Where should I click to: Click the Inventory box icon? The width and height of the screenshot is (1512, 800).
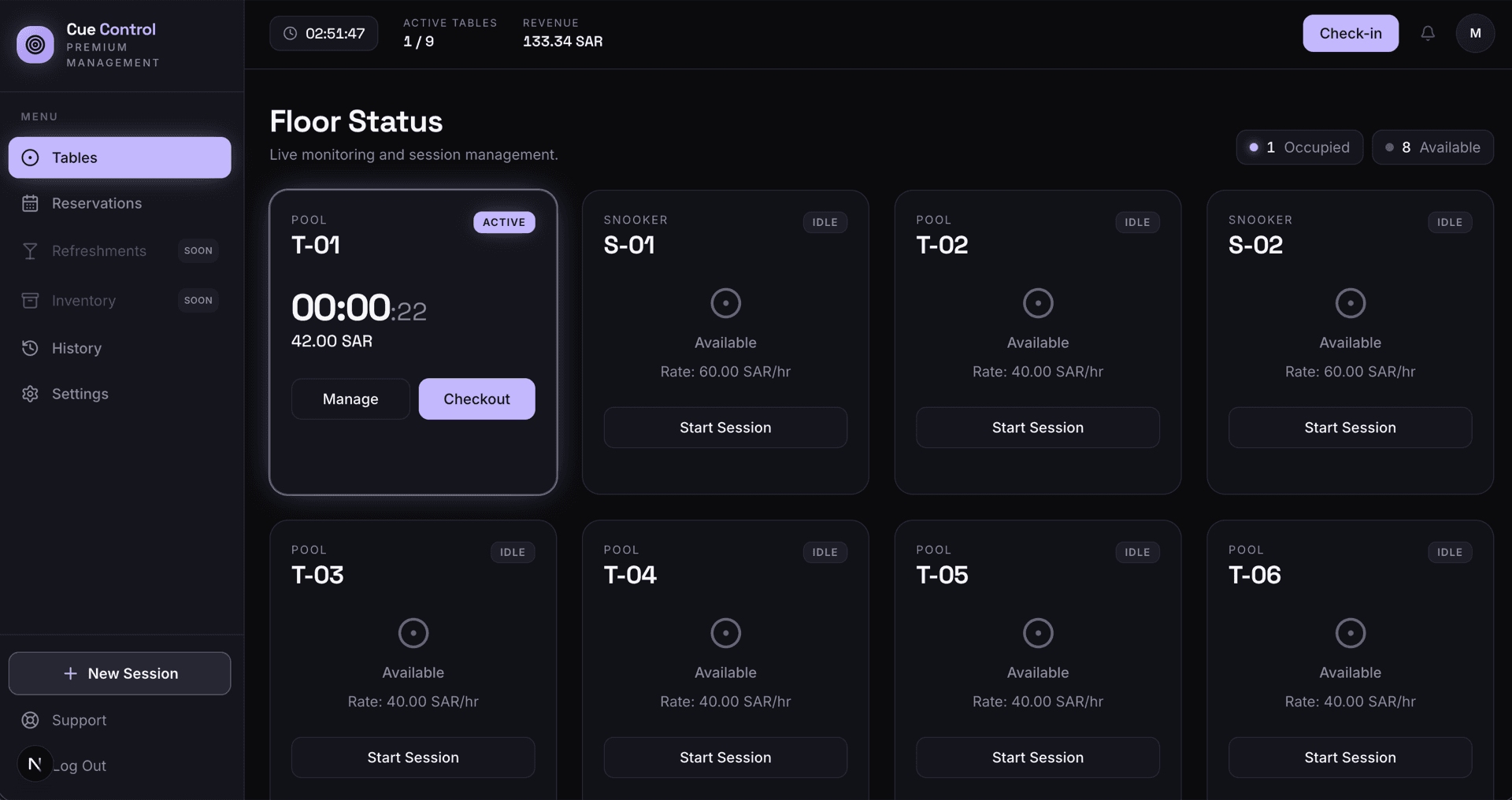point(30,300)
